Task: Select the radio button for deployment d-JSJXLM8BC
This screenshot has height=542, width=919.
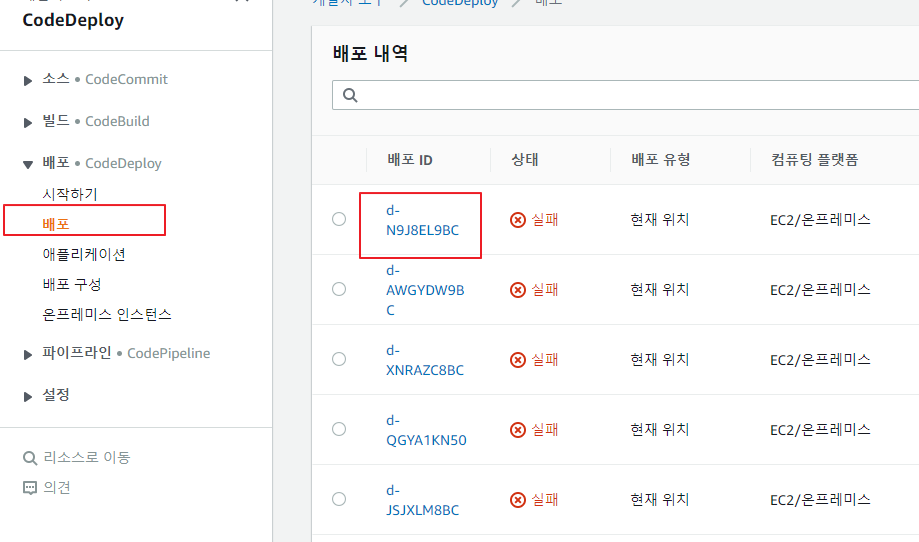Action: click(339, 499)
